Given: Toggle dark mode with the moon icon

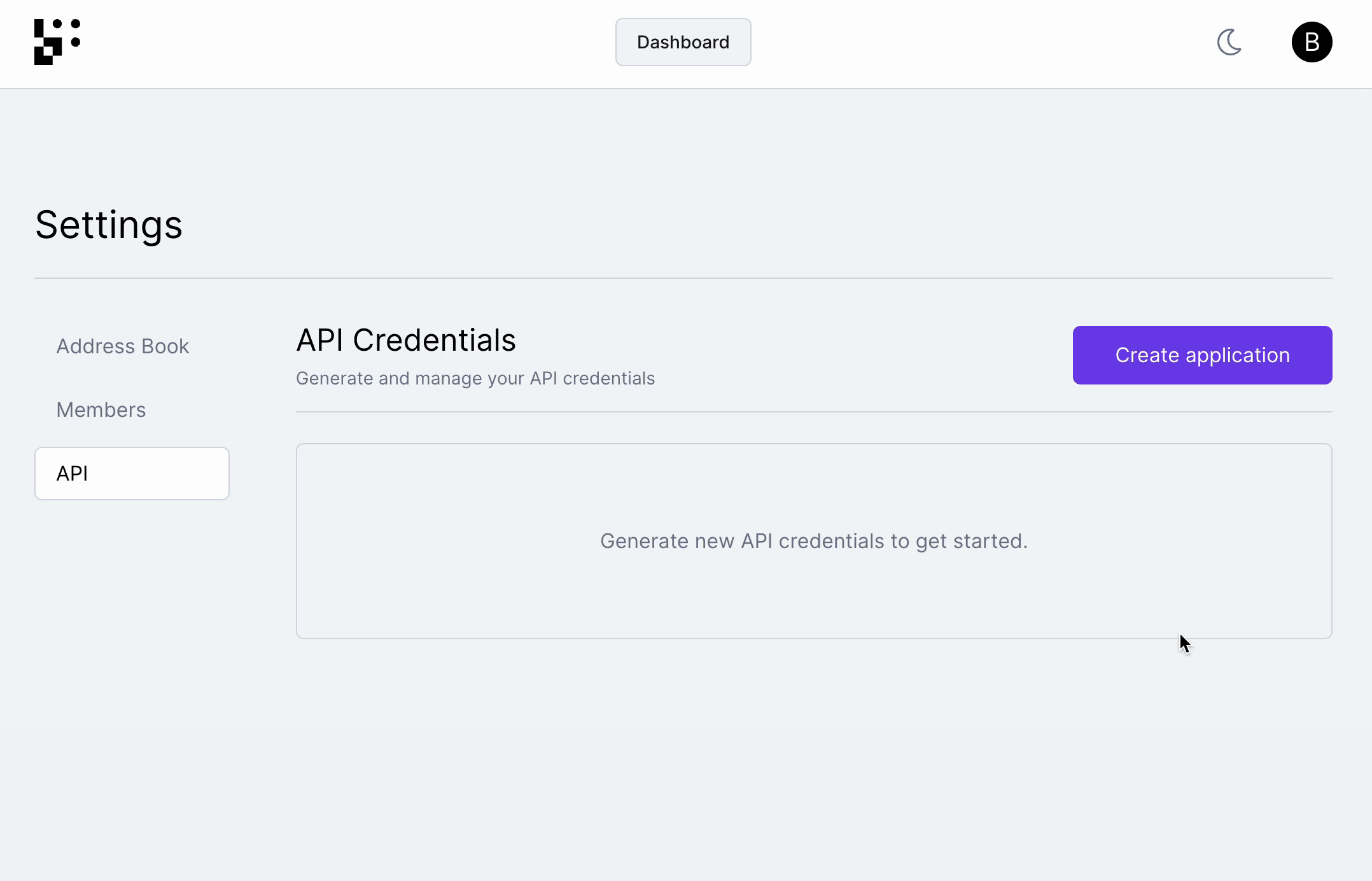Looking at the screenshot, I should [x=1229, y=42].
